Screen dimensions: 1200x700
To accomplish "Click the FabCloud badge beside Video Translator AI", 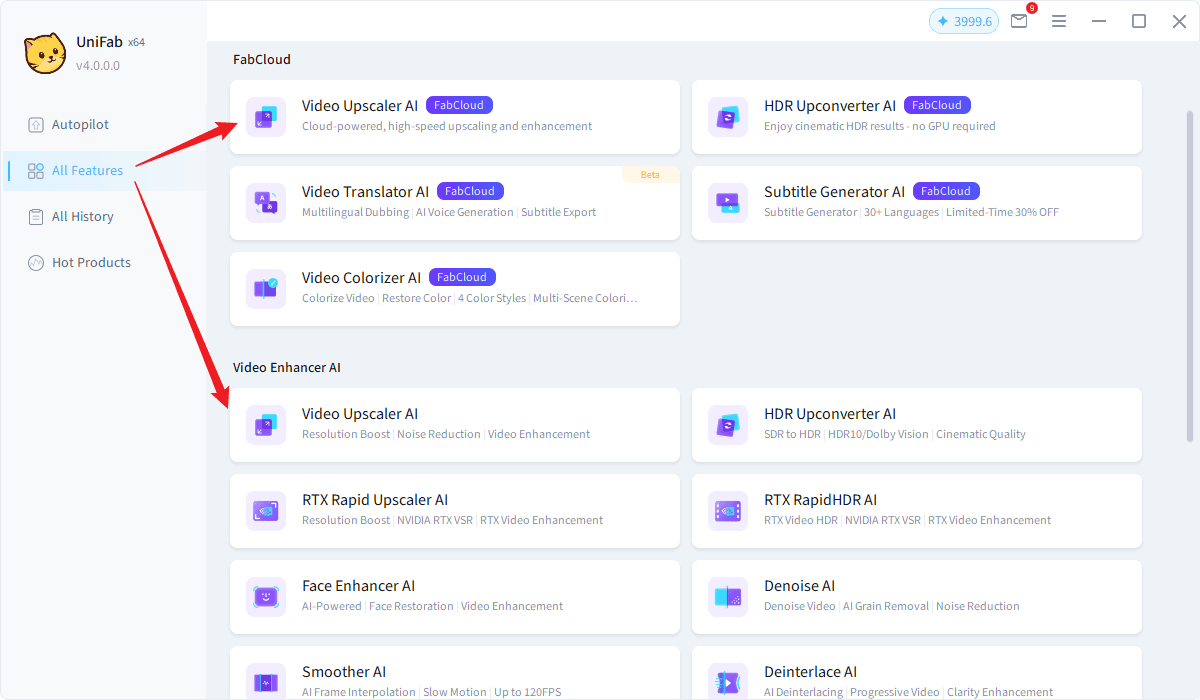I will coord(470,191).
